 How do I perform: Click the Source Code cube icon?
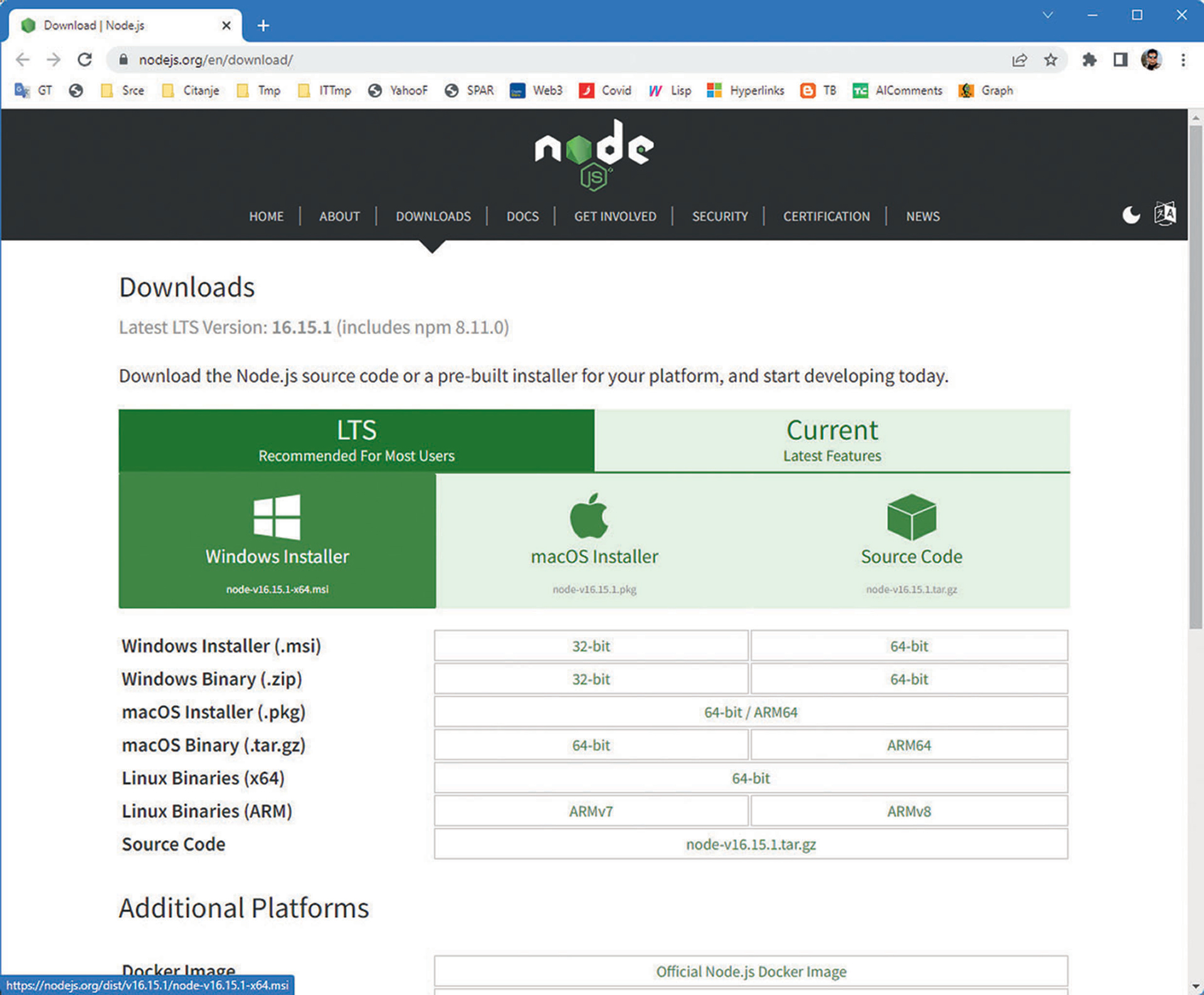pyautogui.click(x=911, y=517)
